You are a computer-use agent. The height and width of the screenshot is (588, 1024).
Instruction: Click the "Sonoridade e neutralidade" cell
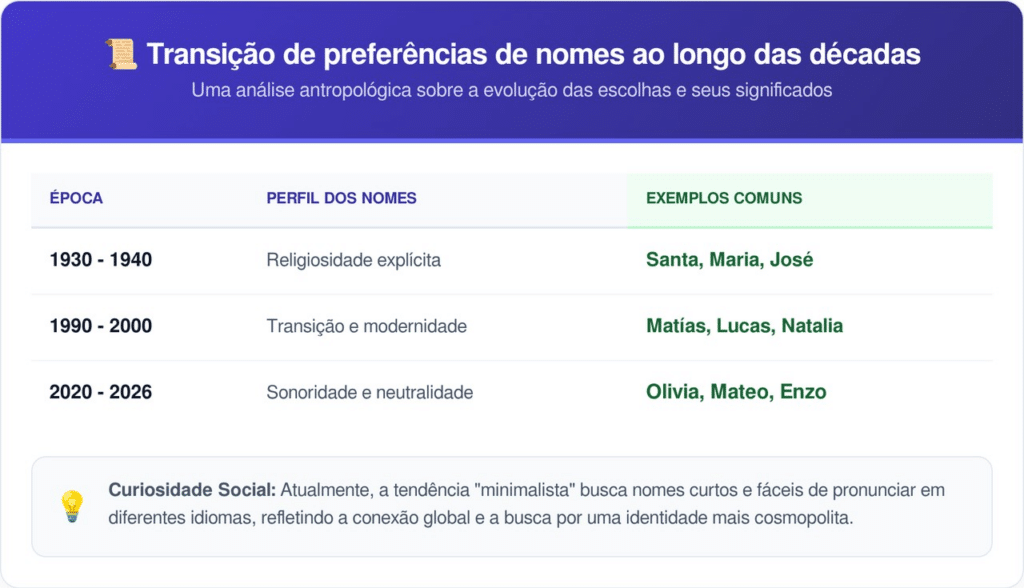369,392
